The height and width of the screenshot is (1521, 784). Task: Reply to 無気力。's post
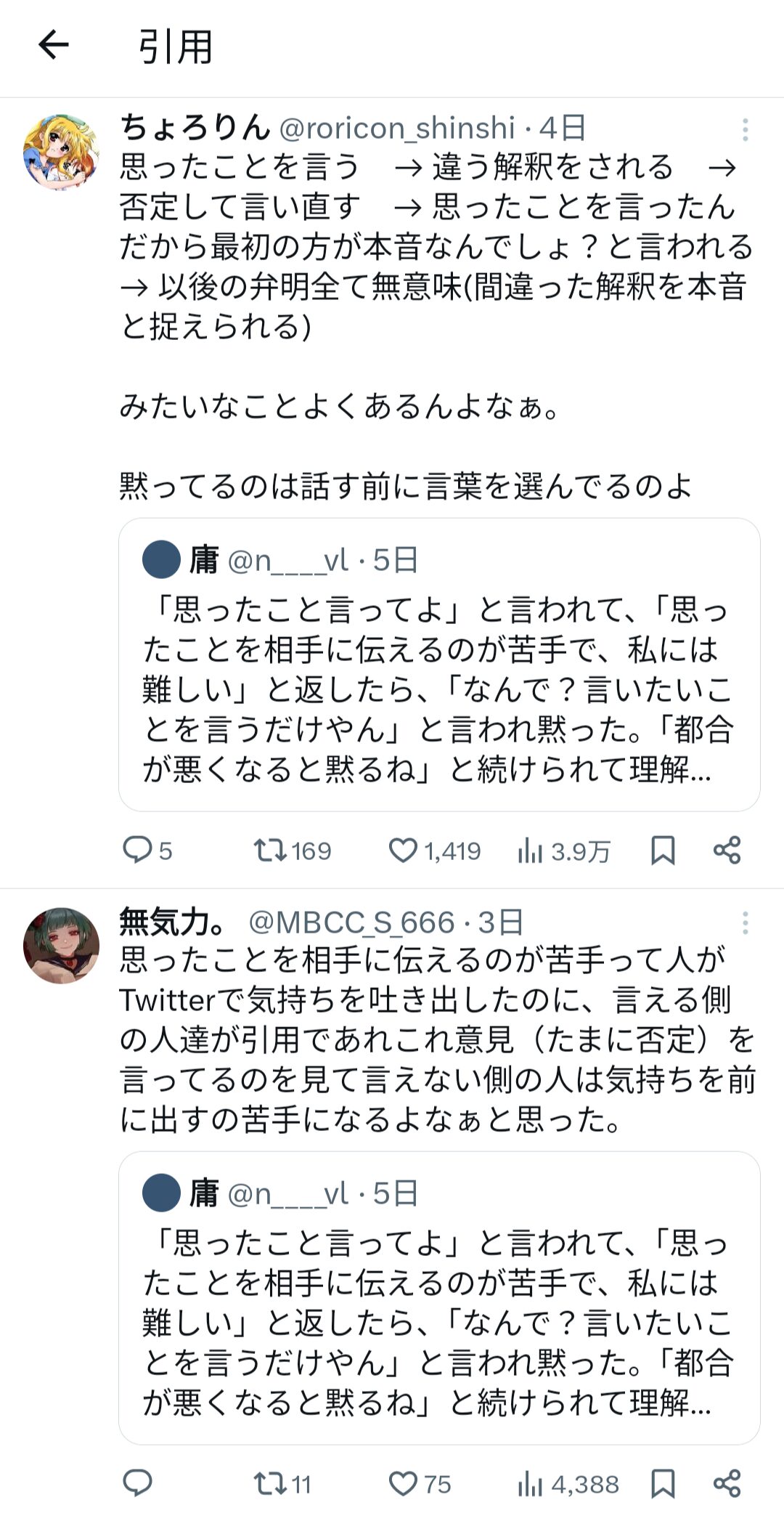coord(137,1483)
